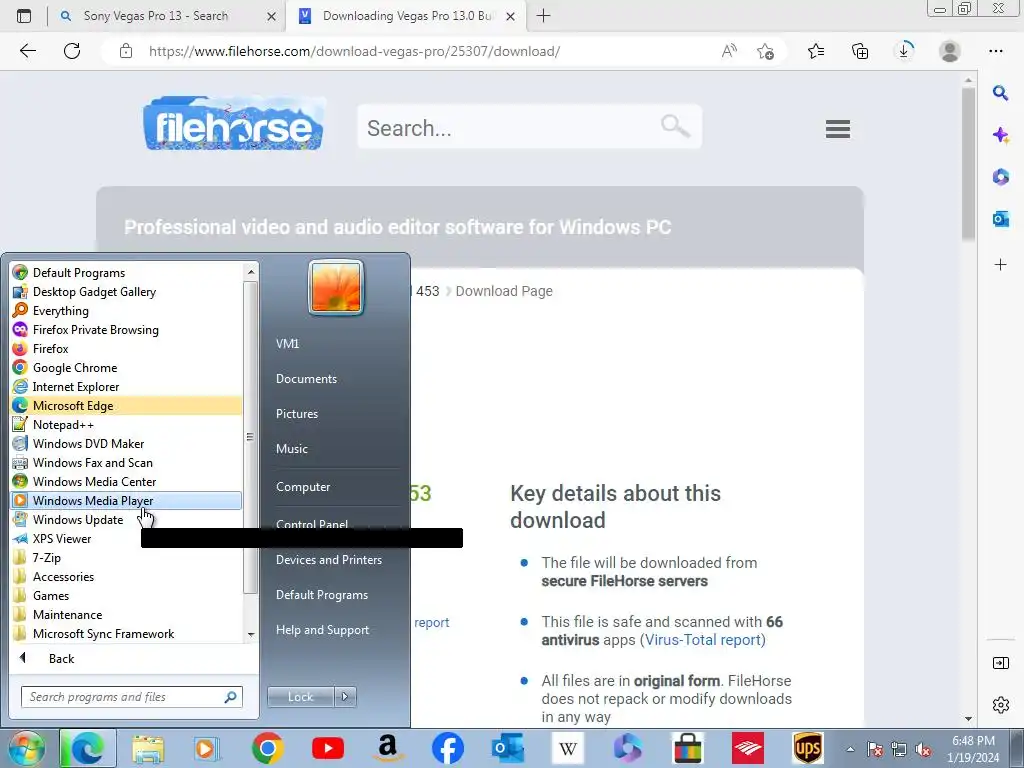The image size is (1024, 768).
Task: Launch Windows DVD Maker
Action: click(x=126, y=443)
